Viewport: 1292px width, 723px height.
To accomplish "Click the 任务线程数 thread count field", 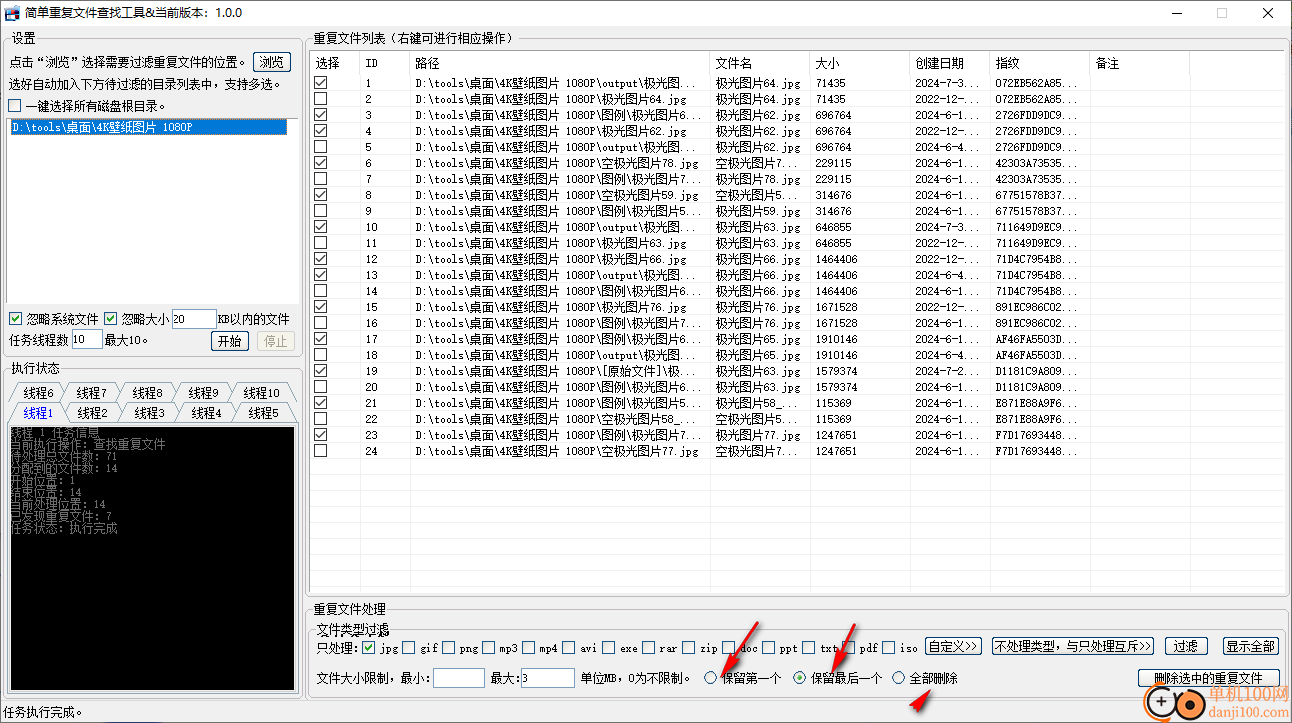I will click(87, 340).
